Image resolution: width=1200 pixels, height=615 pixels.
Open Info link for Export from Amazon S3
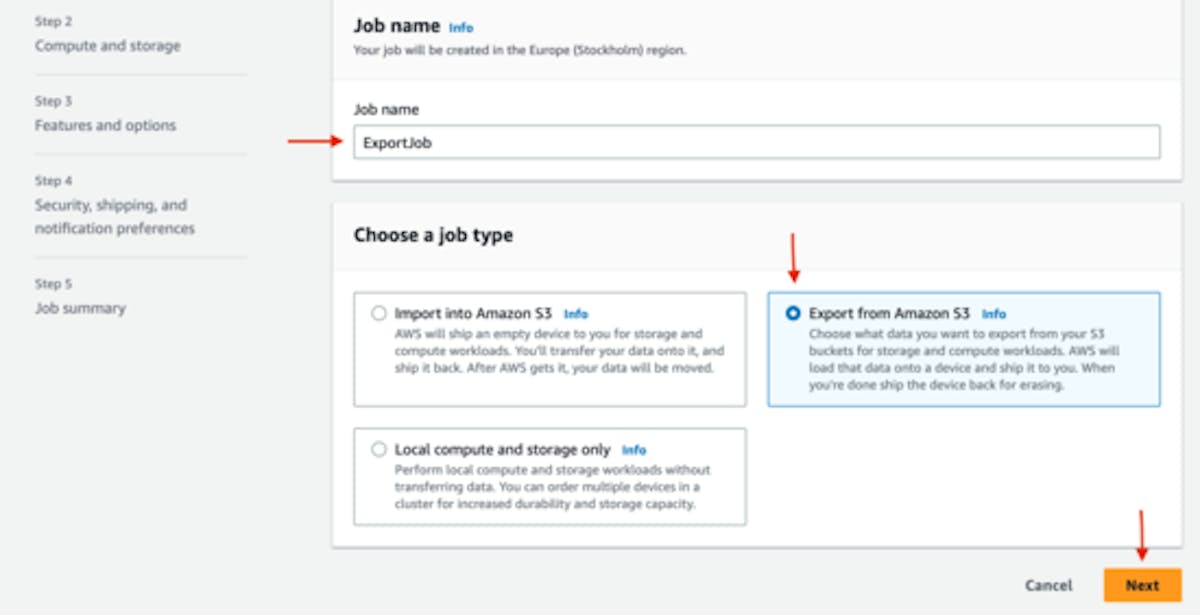[993, 314]
